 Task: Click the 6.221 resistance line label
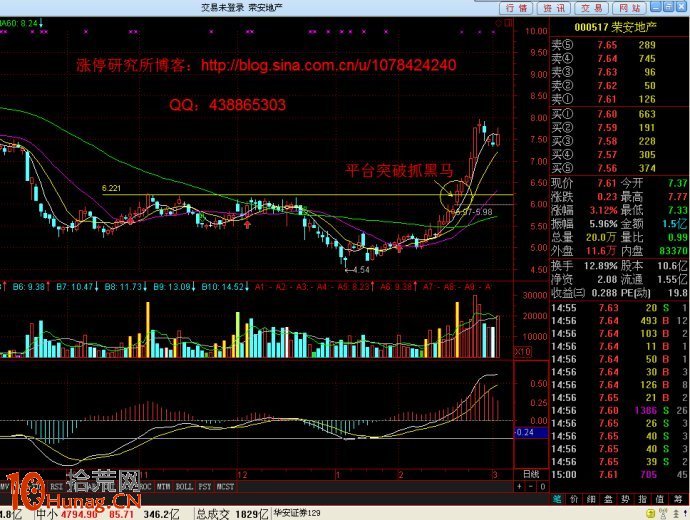(111, 188)
